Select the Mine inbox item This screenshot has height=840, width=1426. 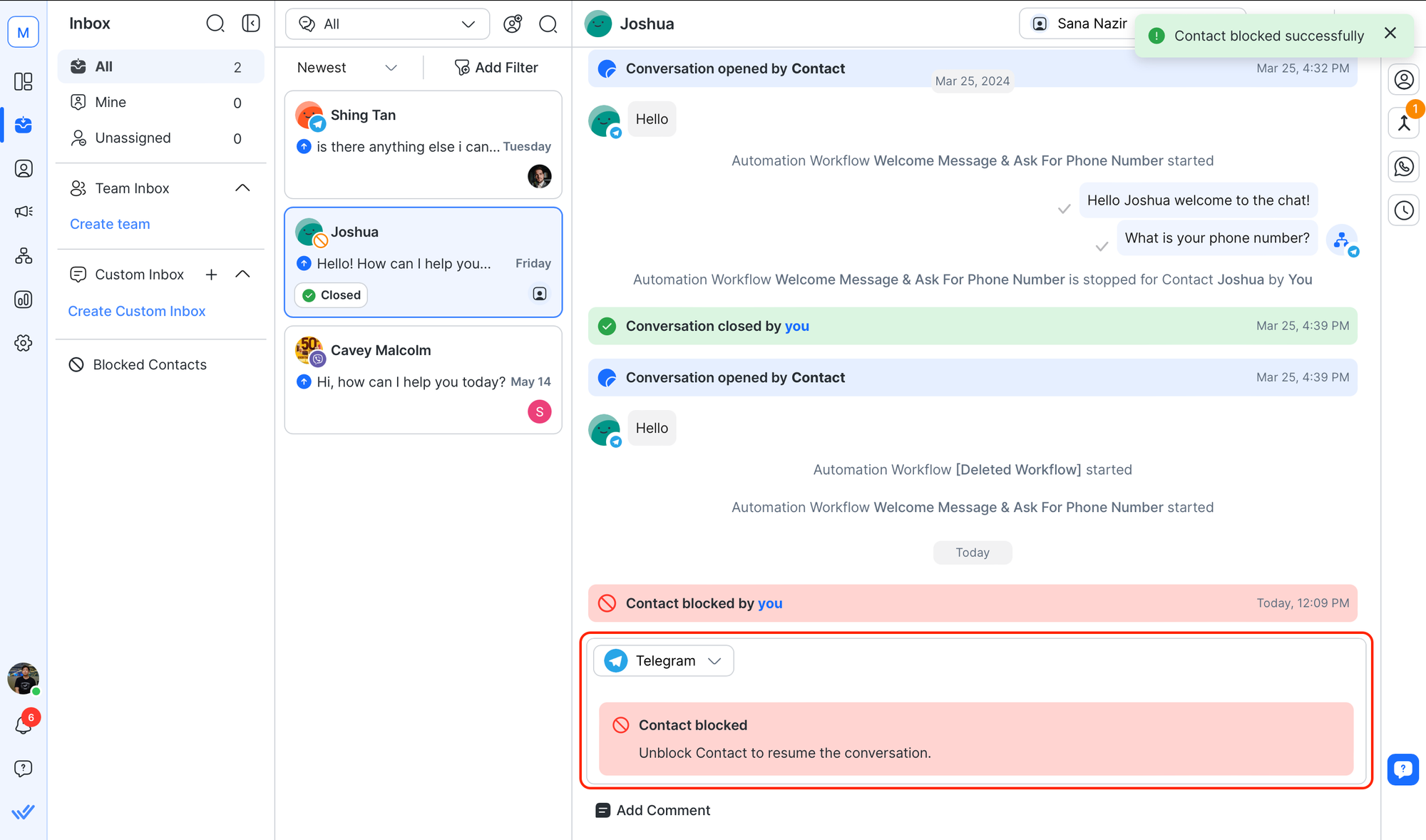tap(111, 103)
